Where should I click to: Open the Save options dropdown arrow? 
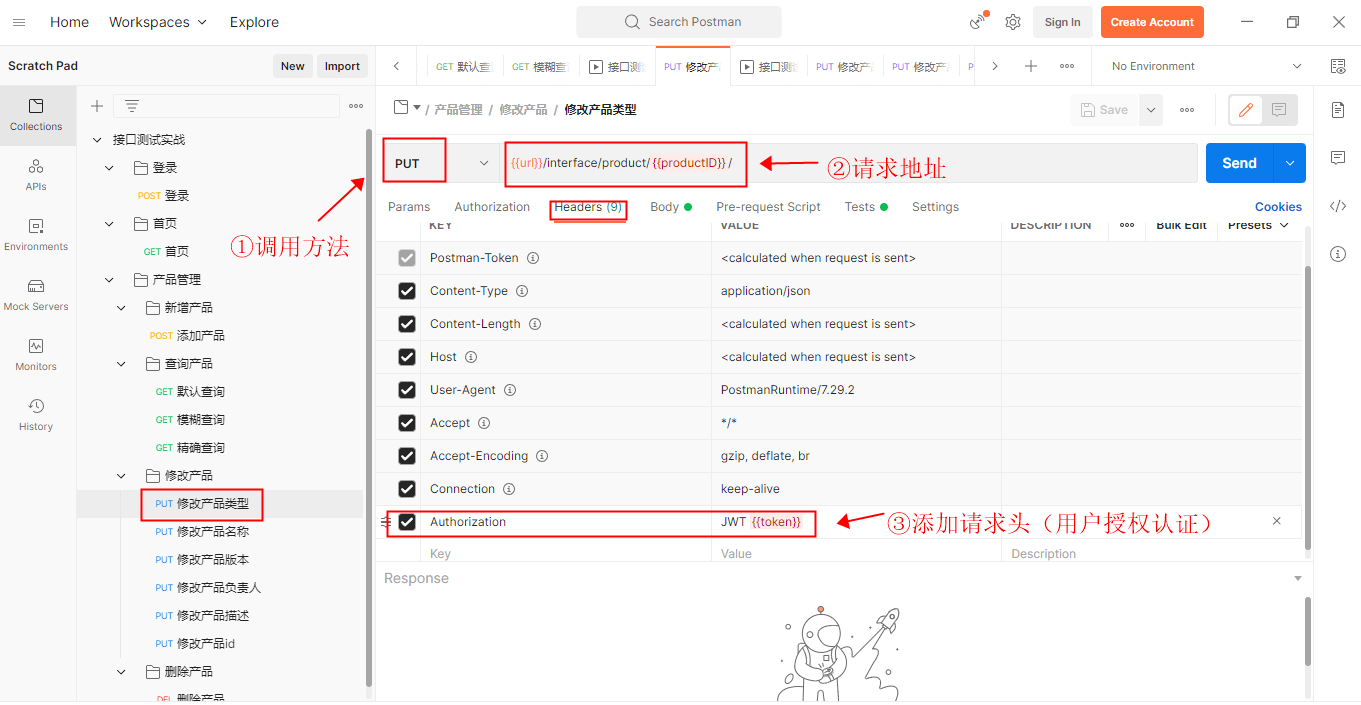click(1151, 110)
